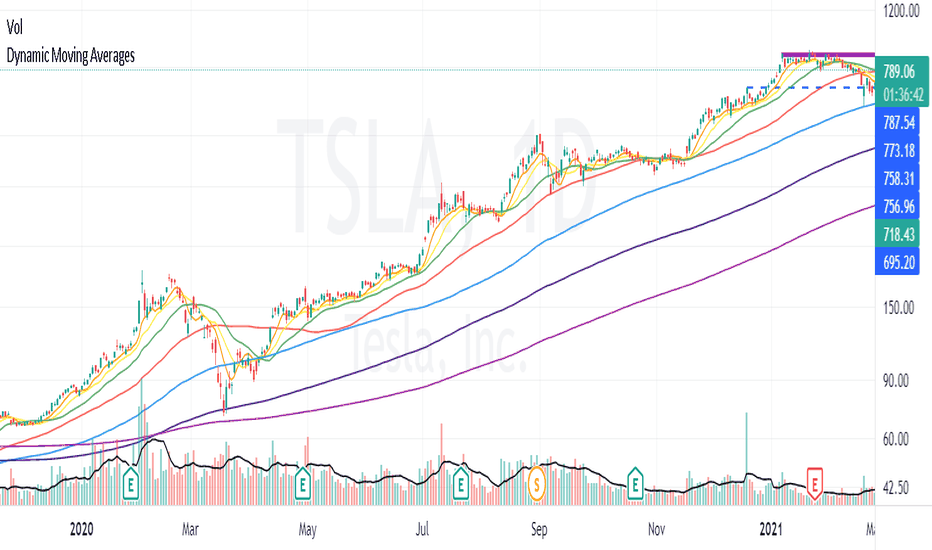Click the tall volume spike bar before 2021
This screenshot has width=932, height=550.
click(747, 458)
